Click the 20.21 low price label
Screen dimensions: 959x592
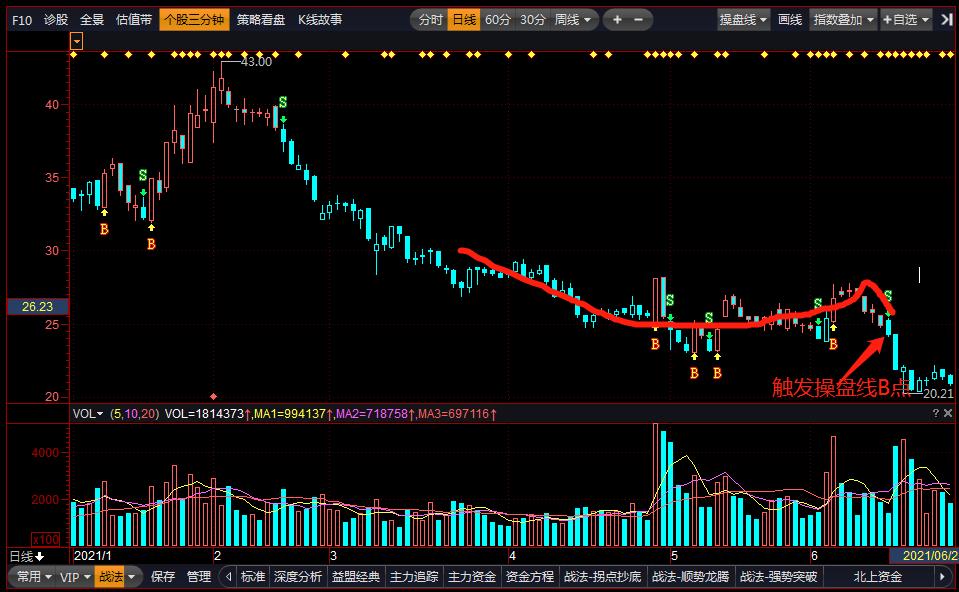click(938, 393)
